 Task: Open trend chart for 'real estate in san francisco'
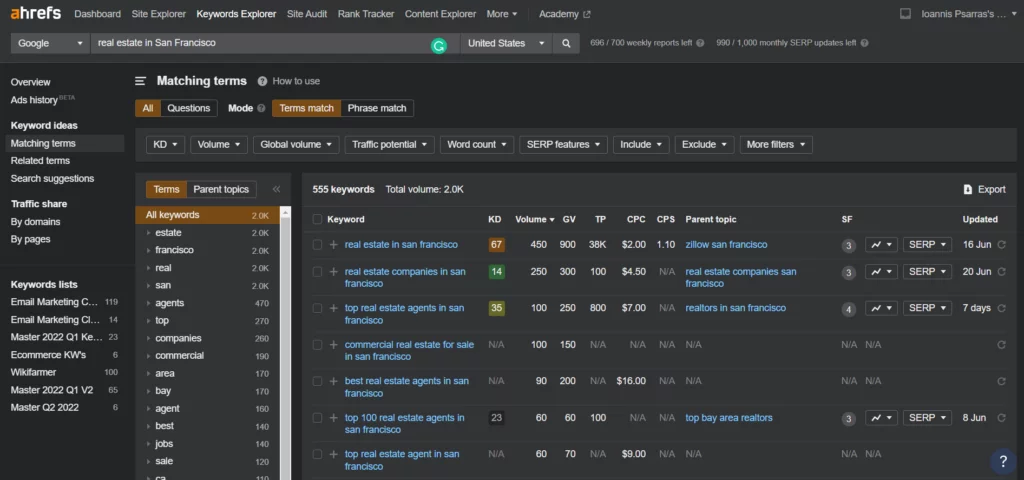pos(881,245)
